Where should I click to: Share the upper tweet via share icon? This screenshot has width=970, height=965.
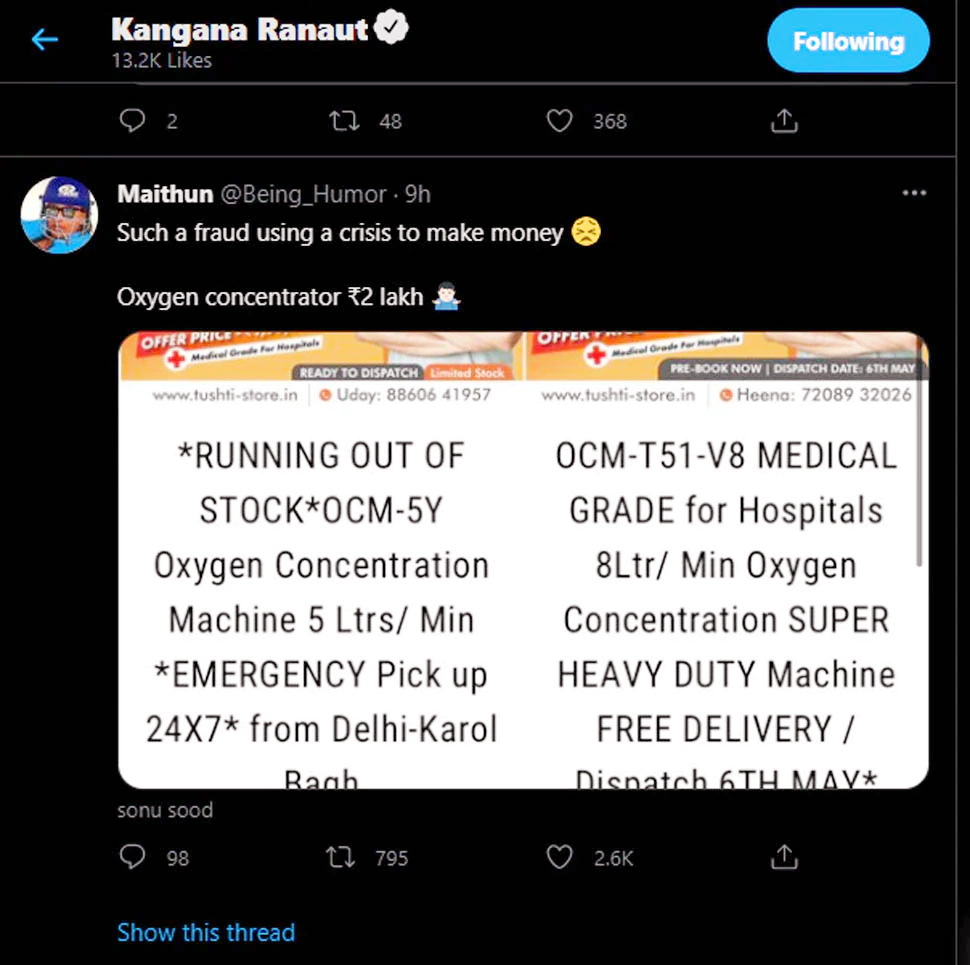coord(785,121)
